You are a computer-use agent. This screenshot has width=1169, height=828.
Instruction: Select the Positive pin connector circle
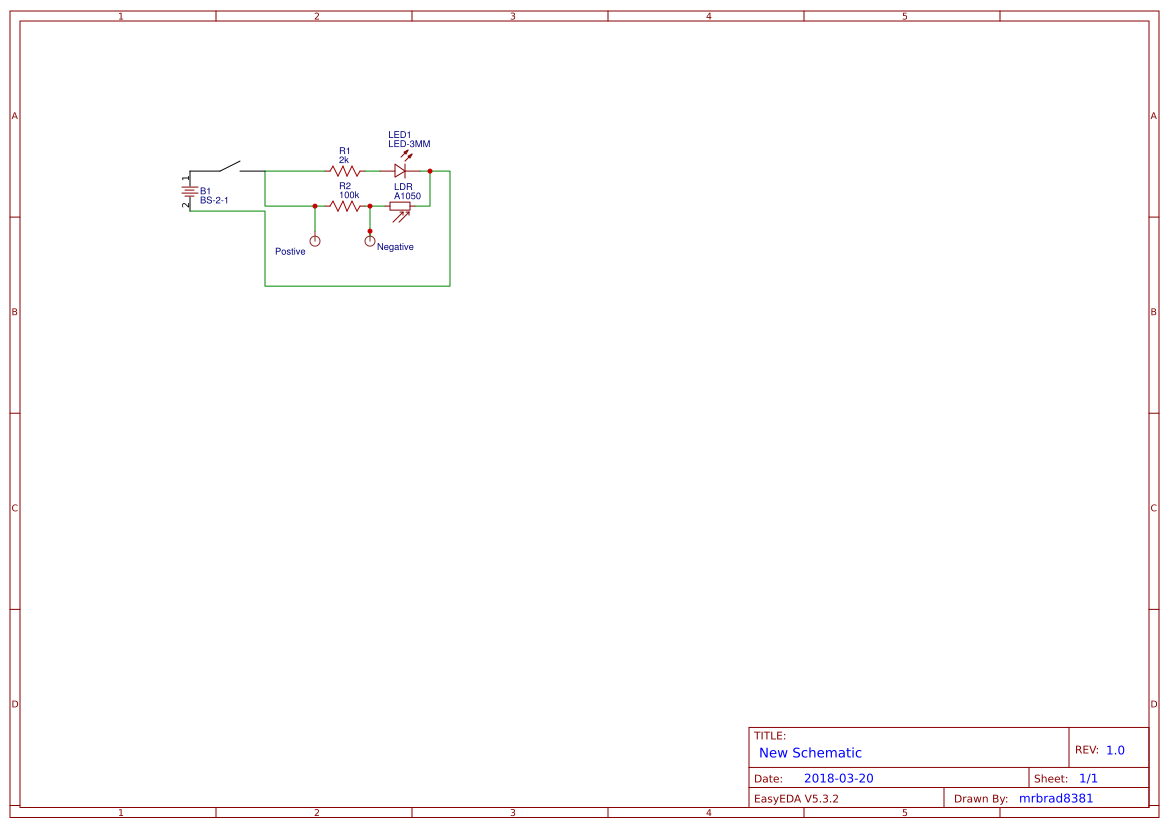pos(315,240)
